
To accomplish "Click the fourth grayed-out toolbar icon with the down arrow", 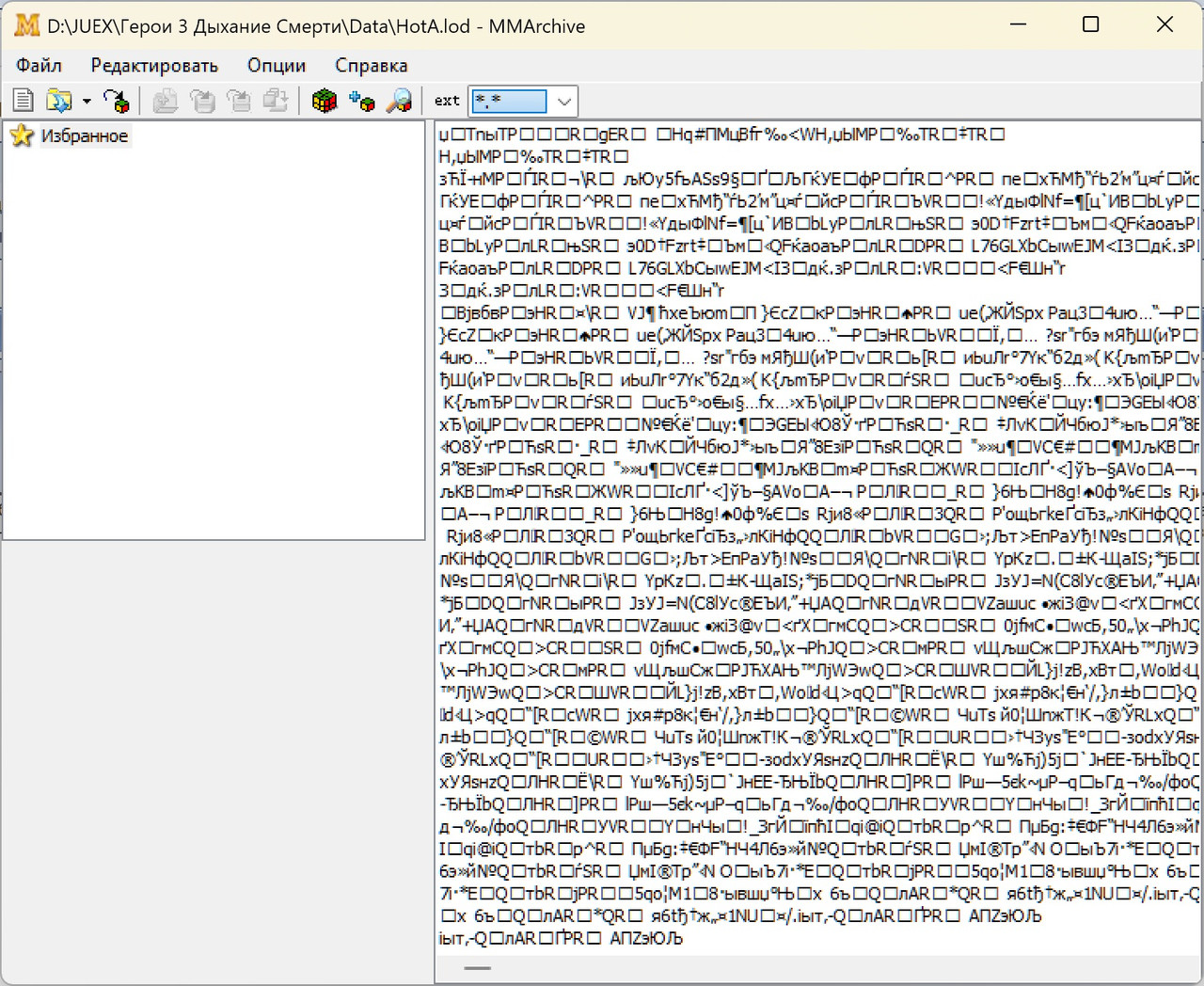I will click(276, 100).
